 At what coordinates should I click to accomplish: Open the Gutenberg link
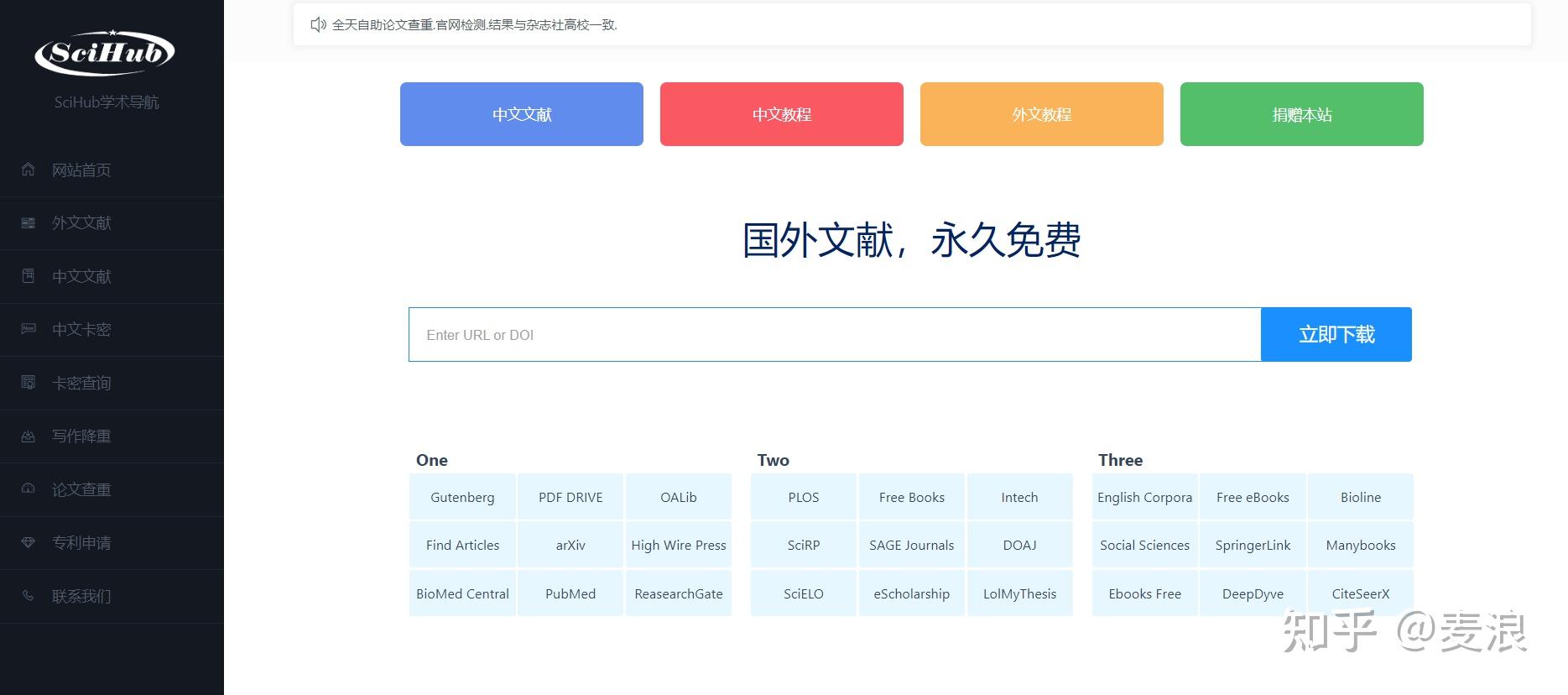(462, 497)
